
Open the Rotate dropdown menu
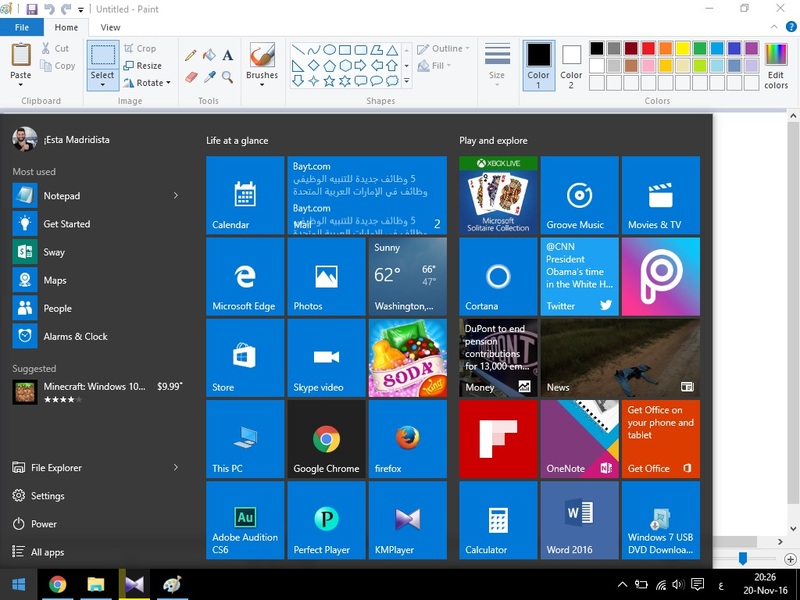(147, 83)
